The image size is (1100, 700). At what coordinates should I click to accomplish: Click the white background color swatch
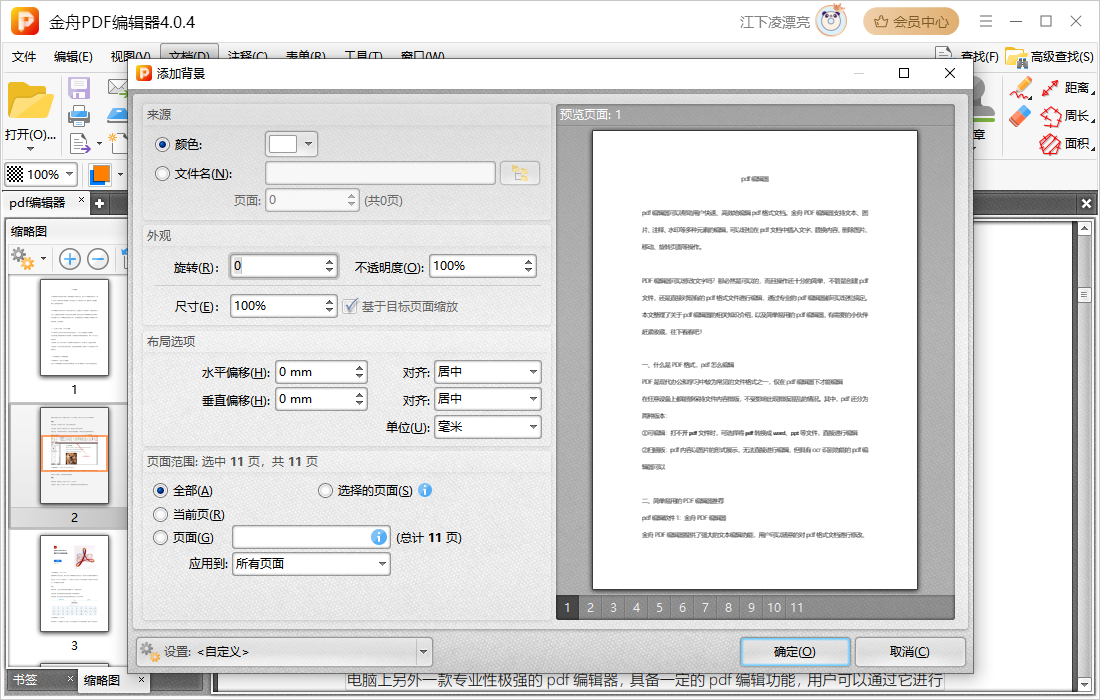283,144
